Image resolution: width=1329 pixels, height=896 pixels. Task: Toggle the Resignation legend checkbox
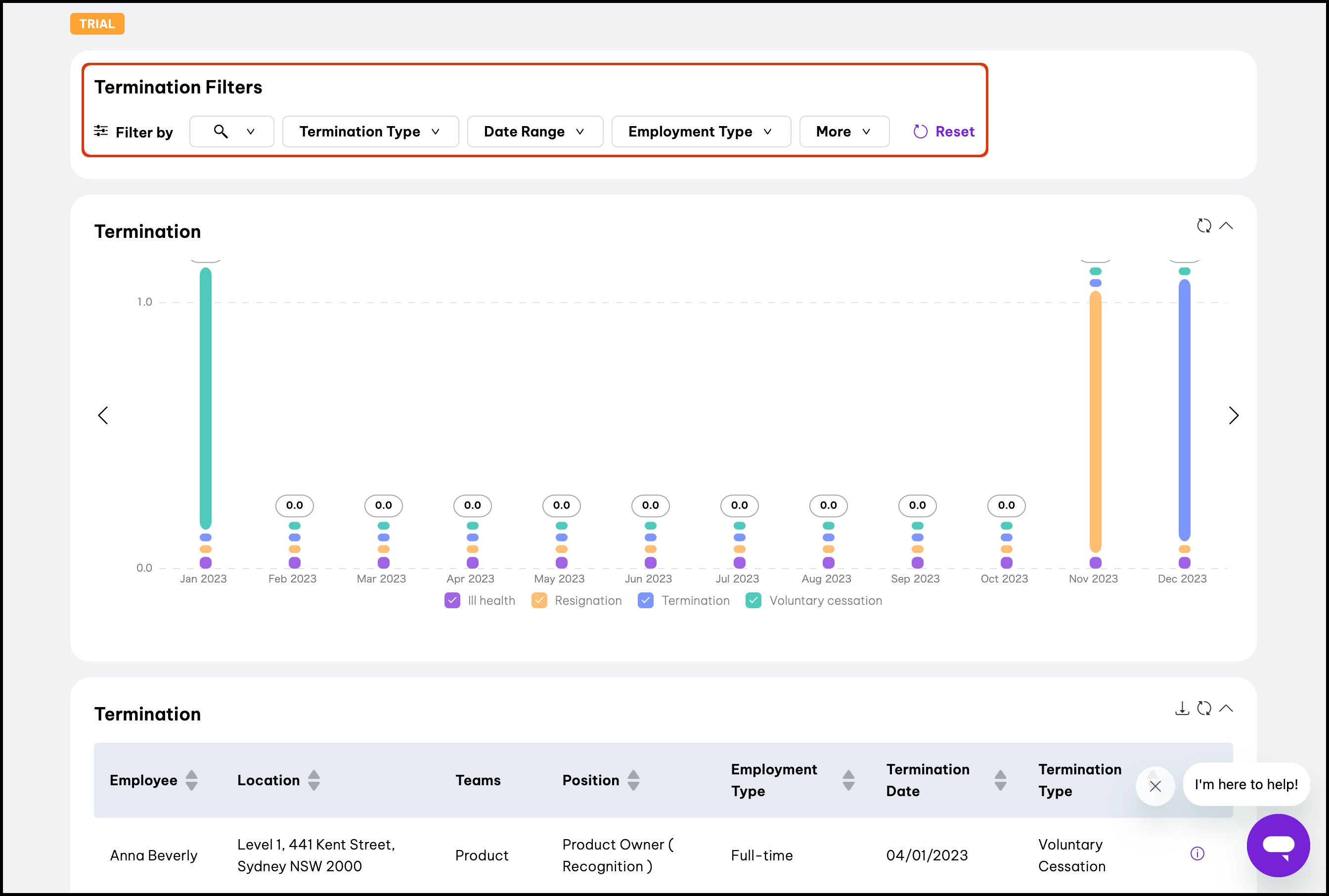click(539, 601)
